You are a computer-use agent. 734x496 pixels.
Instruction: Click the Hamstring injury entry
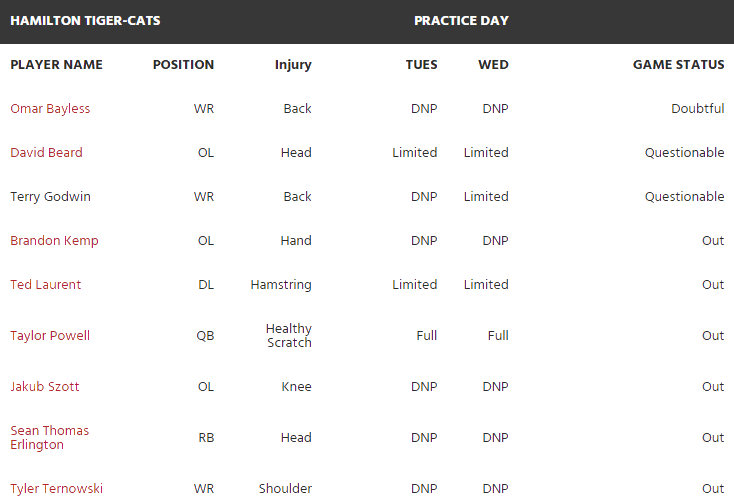[x=281, y=285]
